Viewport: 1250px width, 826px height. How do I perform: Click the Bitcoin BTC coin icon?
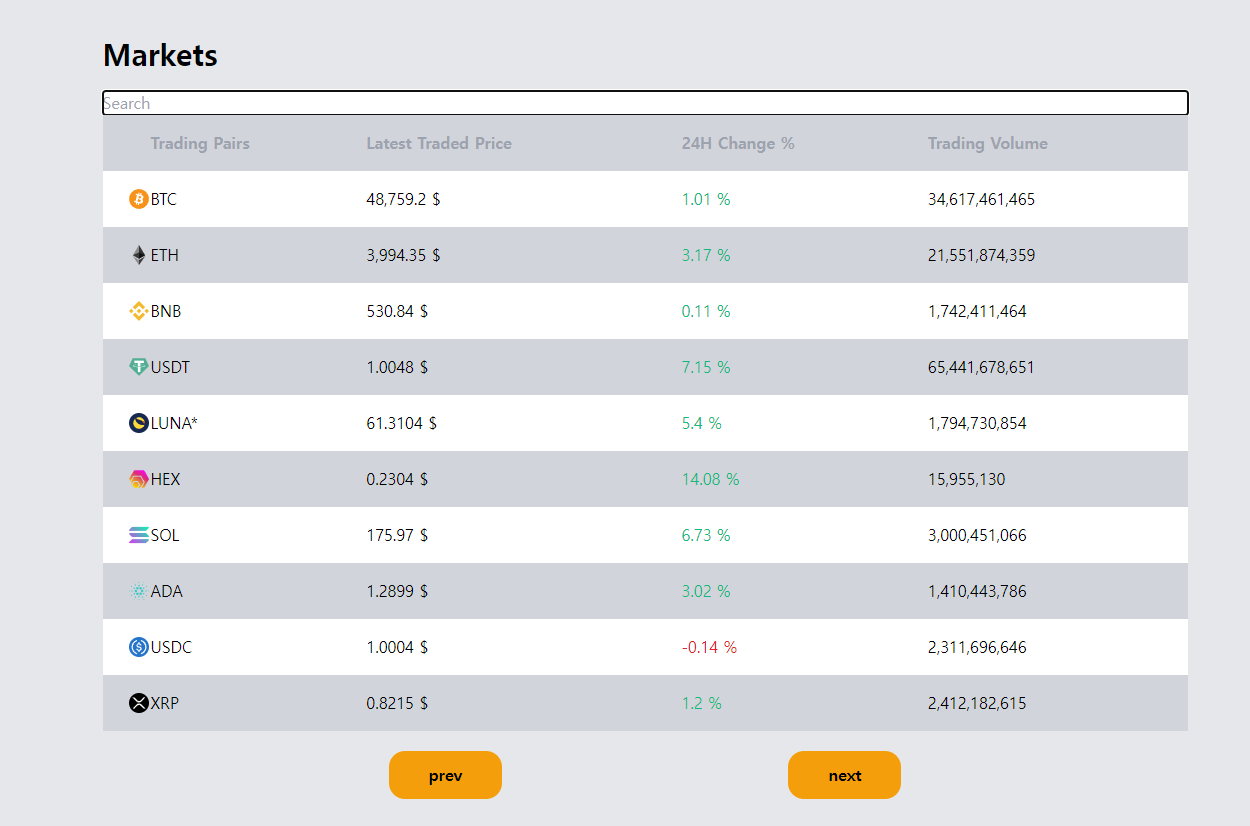coord(139,199)
